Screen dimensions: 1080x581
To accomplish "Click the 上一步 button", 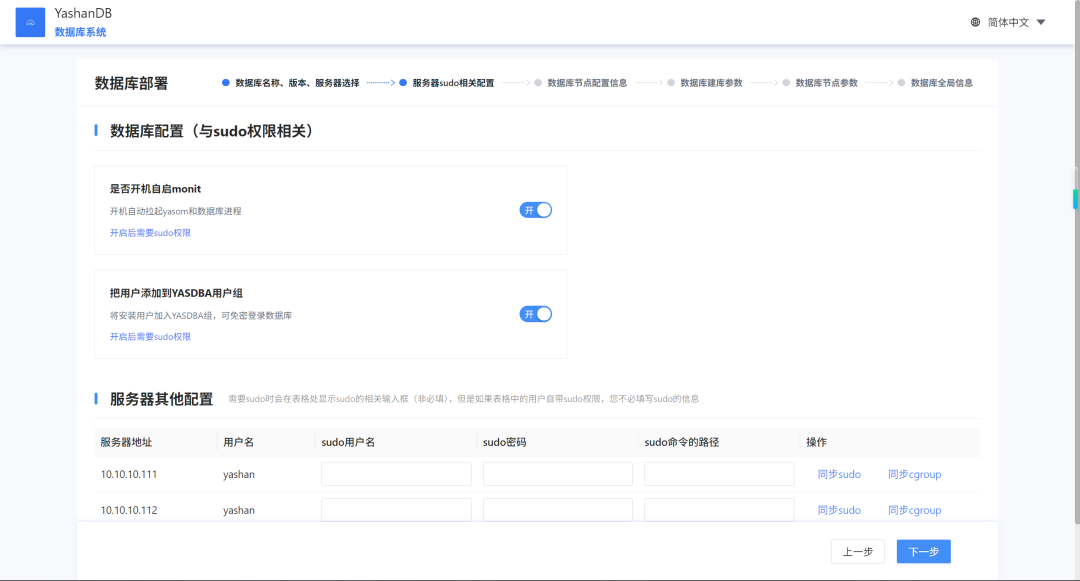I will 858,551.
